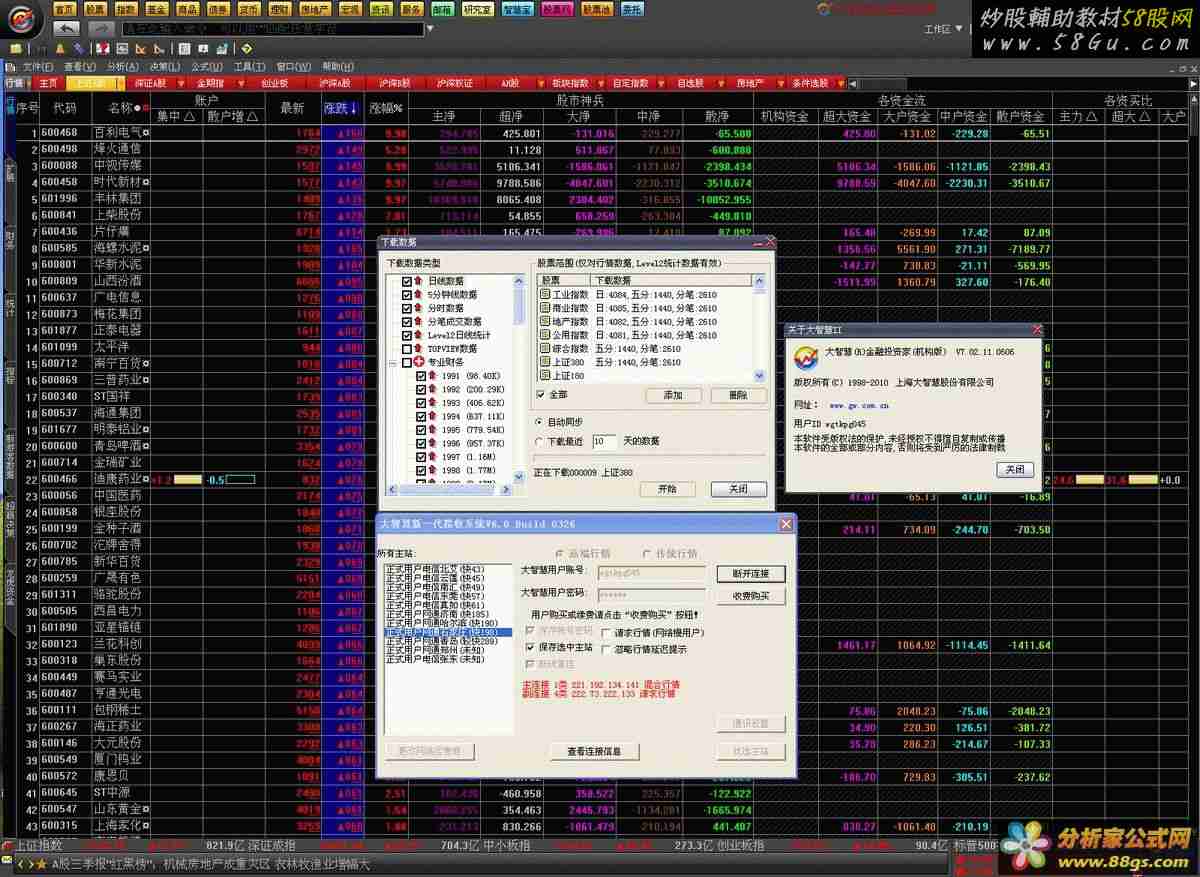1200x877 pixels.
Task: Click the www.gw.com.cn website link
Action: 859,406
